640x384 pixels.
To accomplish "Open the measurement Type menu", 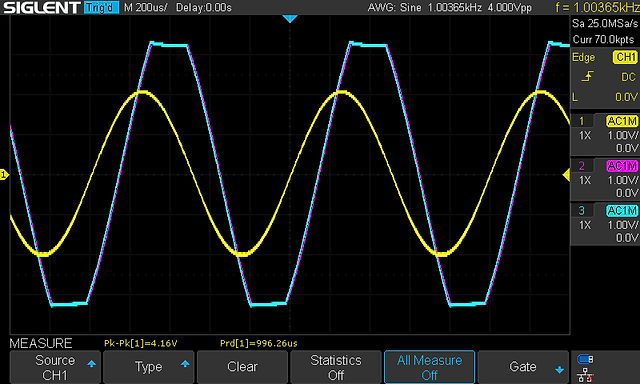I will point(149,367).
